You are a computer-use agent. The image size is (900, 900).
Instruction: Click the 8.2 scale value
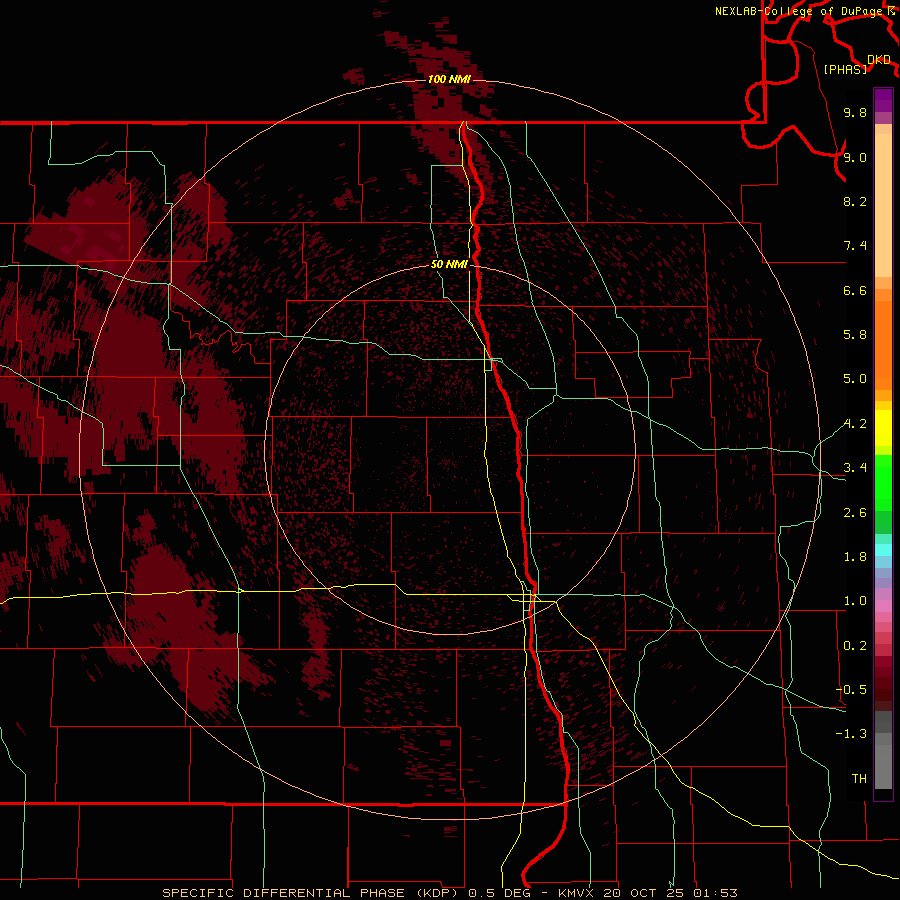pyautogui.click(x=855, y=201)
